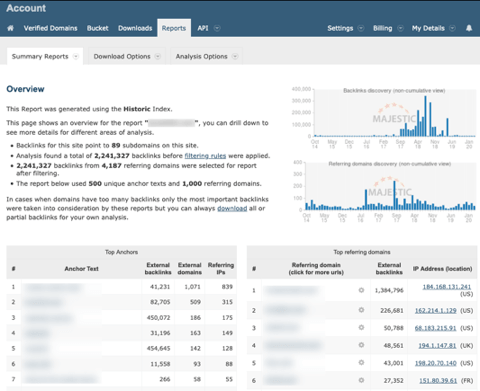Expand the Settings dropdown arrow

[361, 28]
